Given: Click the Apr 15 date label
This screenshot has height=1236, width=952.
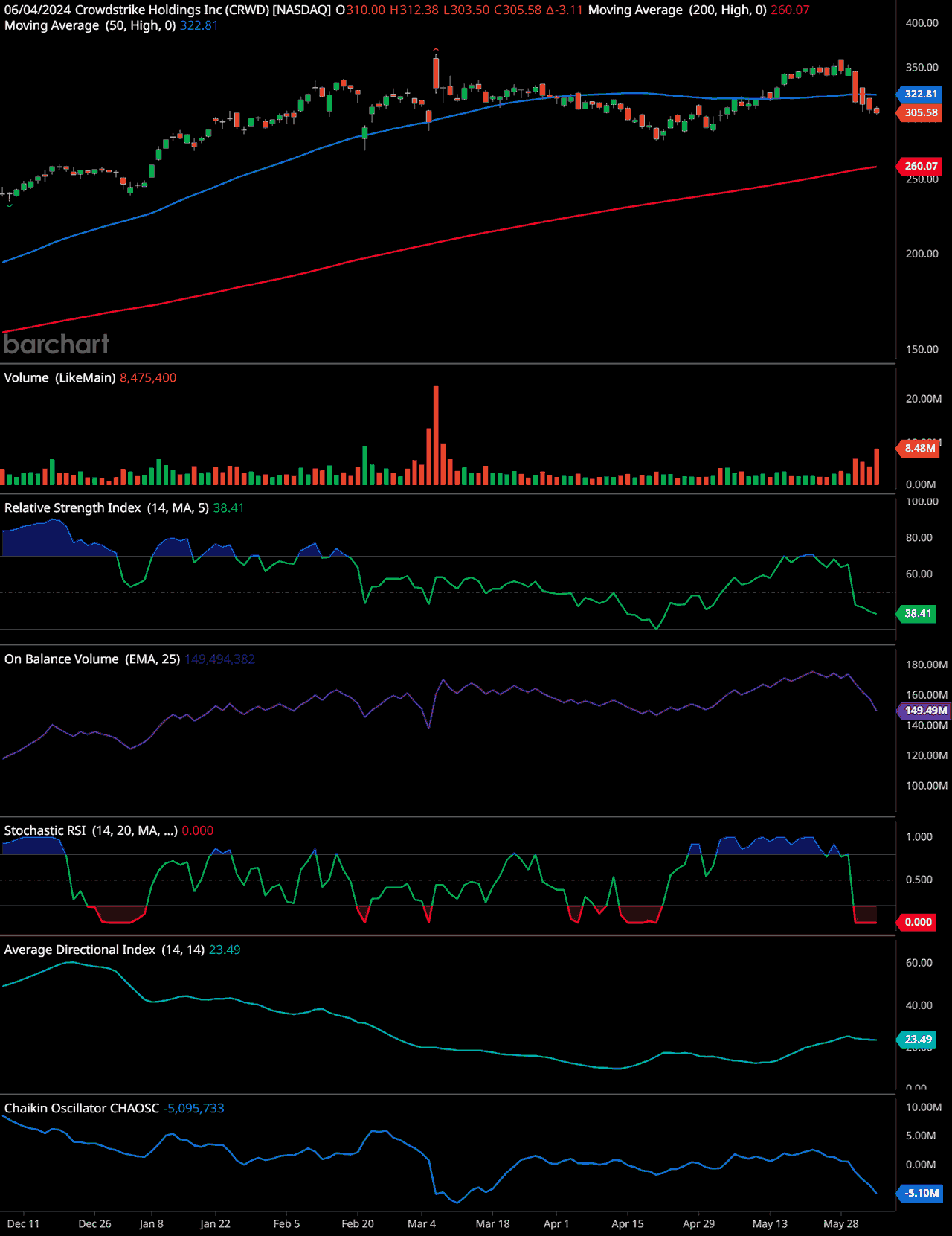Looking at the screenshot, I should click(628, 1223).
